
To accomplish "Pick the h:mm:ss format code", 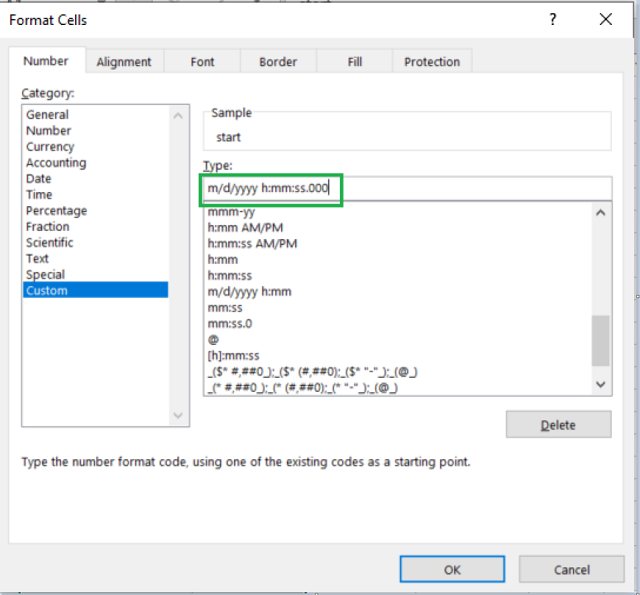I will click(398, 275).
